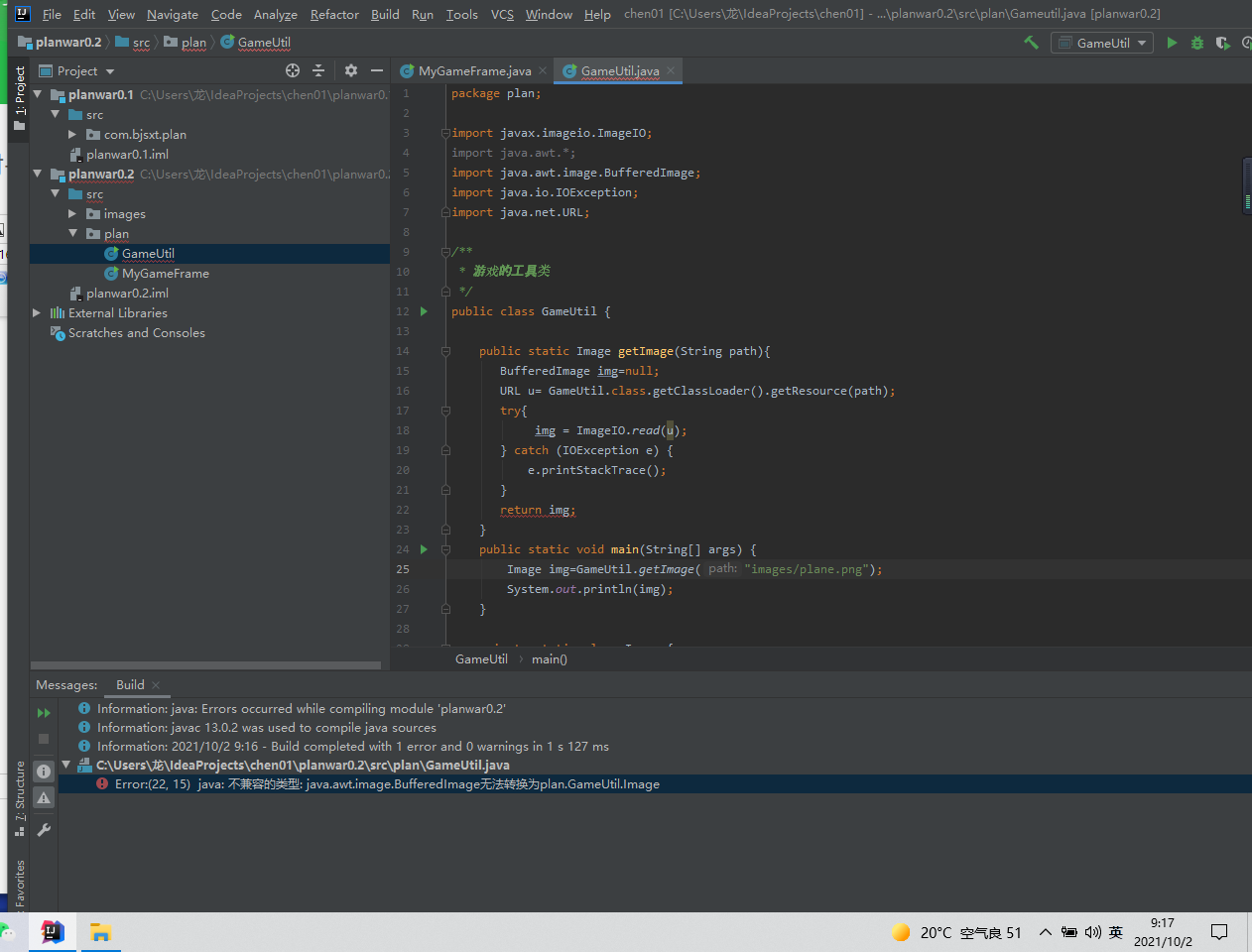Screen dimensions: 1252x952
Task: Click run gutter icon beside main method
Action: pyautogui.click(x=424, y=549)
